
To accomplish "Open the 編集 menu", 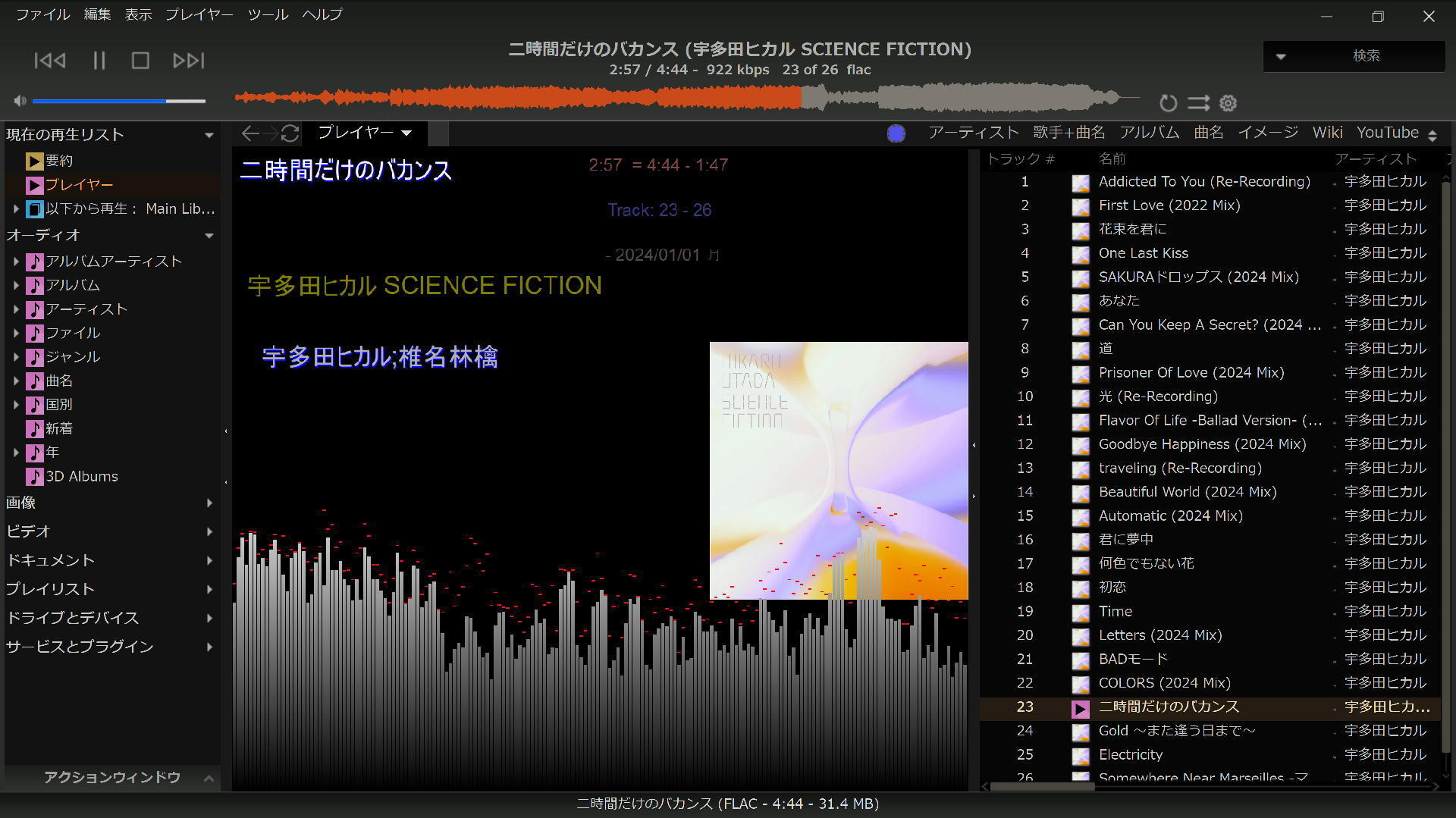I will tap(97, 14).
